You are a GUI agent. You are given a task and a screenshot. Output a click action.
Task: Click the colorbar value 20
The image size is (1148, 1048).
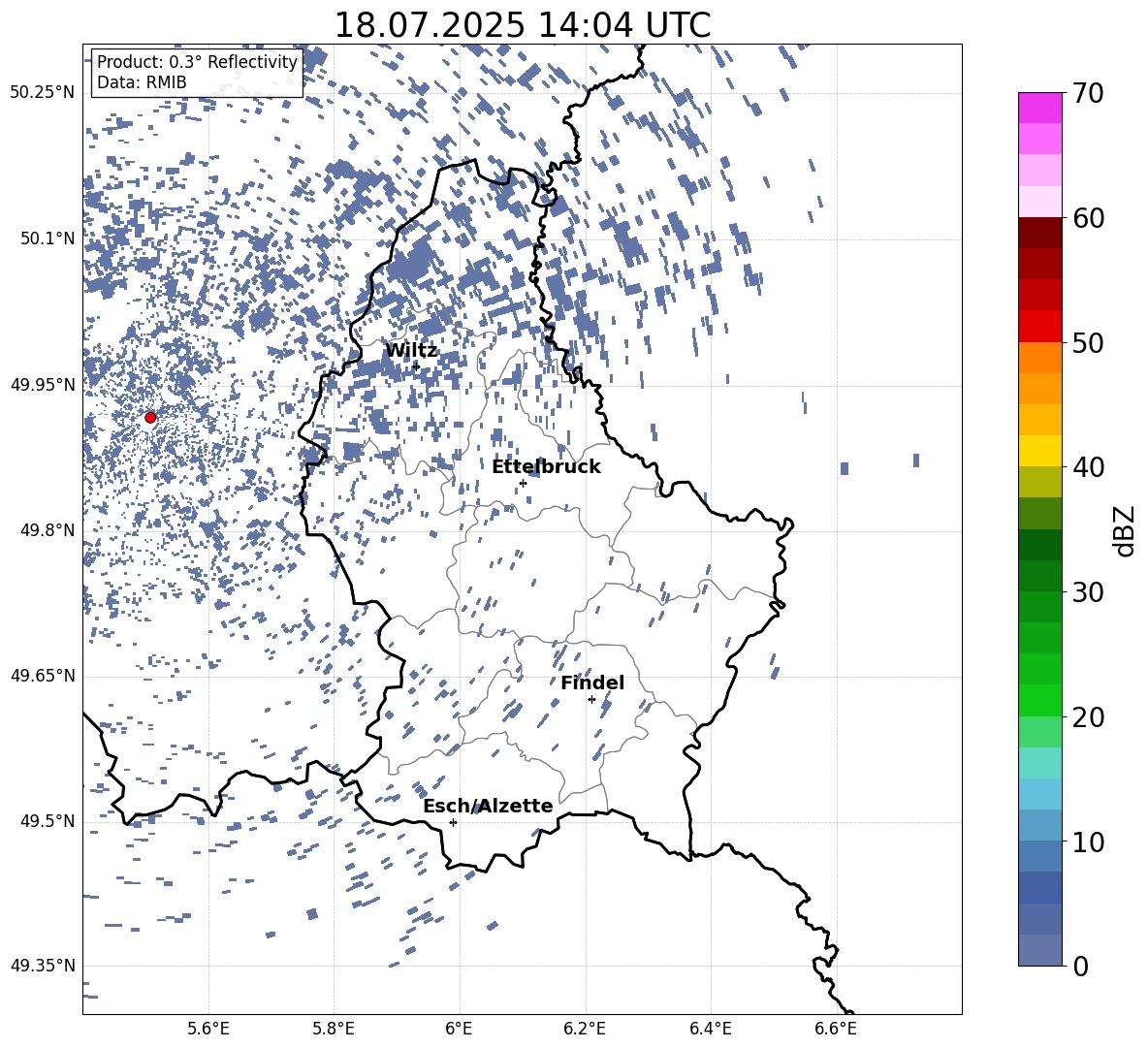[1088, 716]
